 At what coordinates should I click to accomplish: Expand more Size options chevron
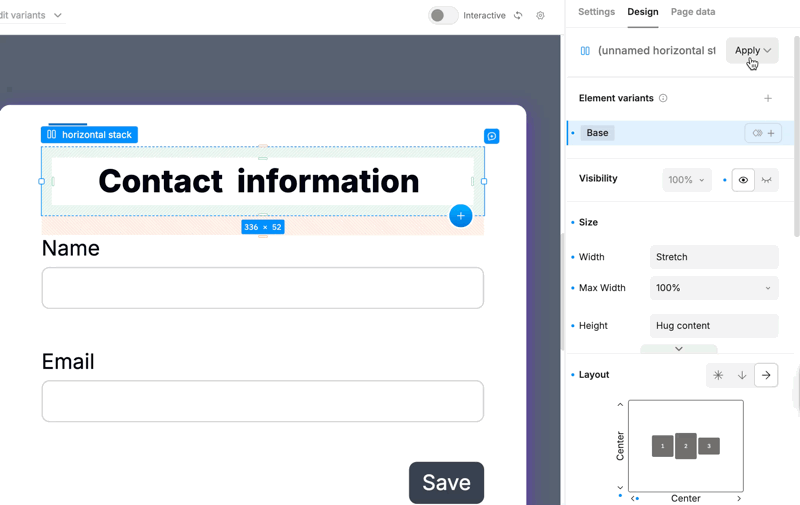tap(679, 349)
